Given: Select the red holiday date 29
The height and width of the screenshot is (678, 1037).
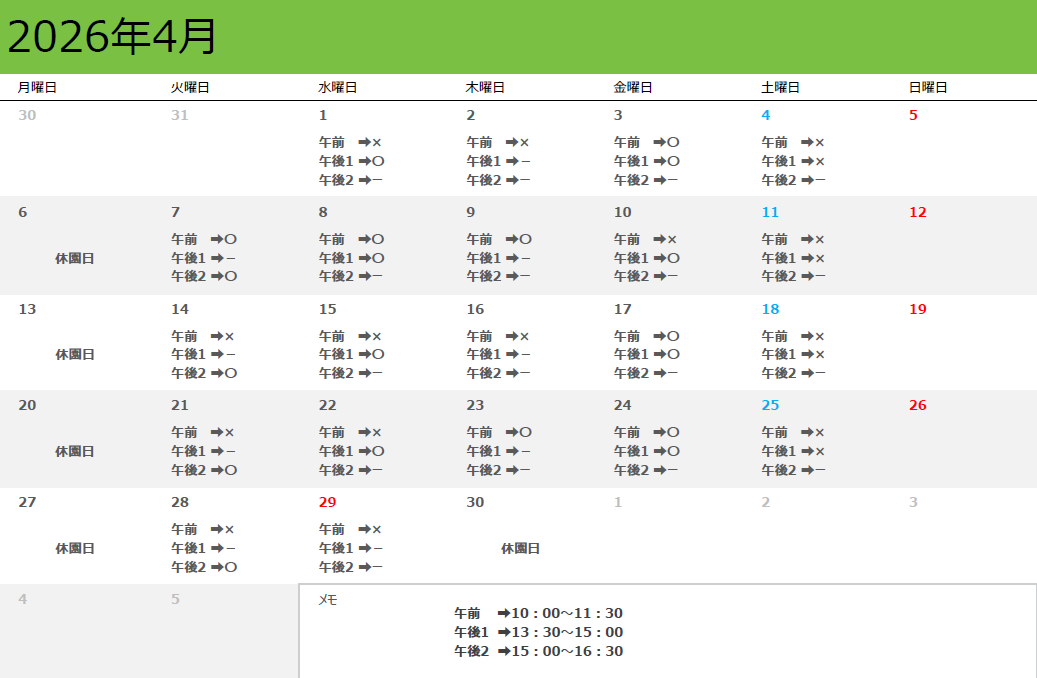Looking at the screenshot, I should (328, 502).
